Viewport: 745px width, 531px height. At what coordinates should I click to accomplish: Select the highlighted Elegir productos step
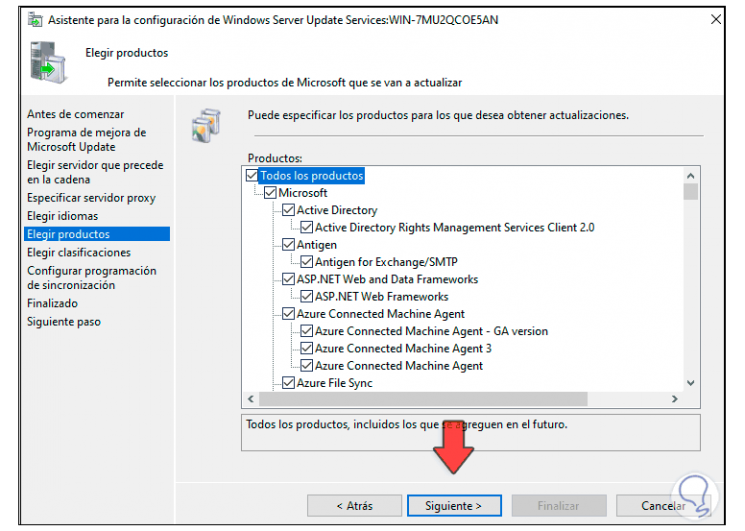pos(97,234)
